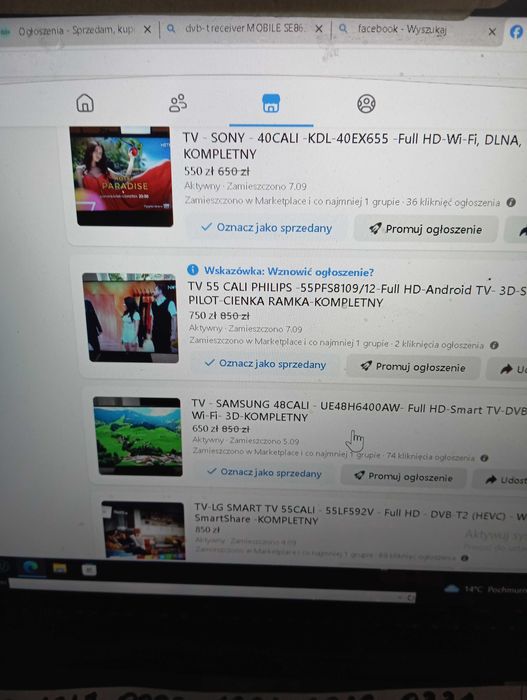The height and width of the screenshot is (700, 527).
Task: Open the Samsung TV listing thumbnail
Action: click(x=138, y=436)
